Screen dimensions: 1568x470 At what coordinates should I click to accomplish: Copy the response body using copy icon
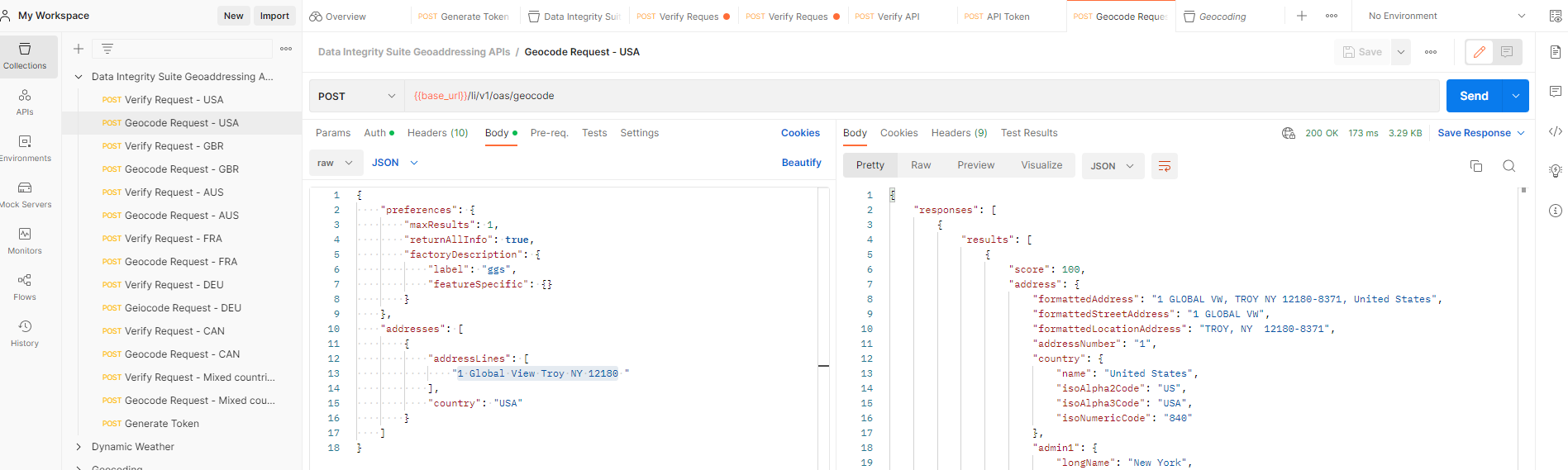[1475, 166]
